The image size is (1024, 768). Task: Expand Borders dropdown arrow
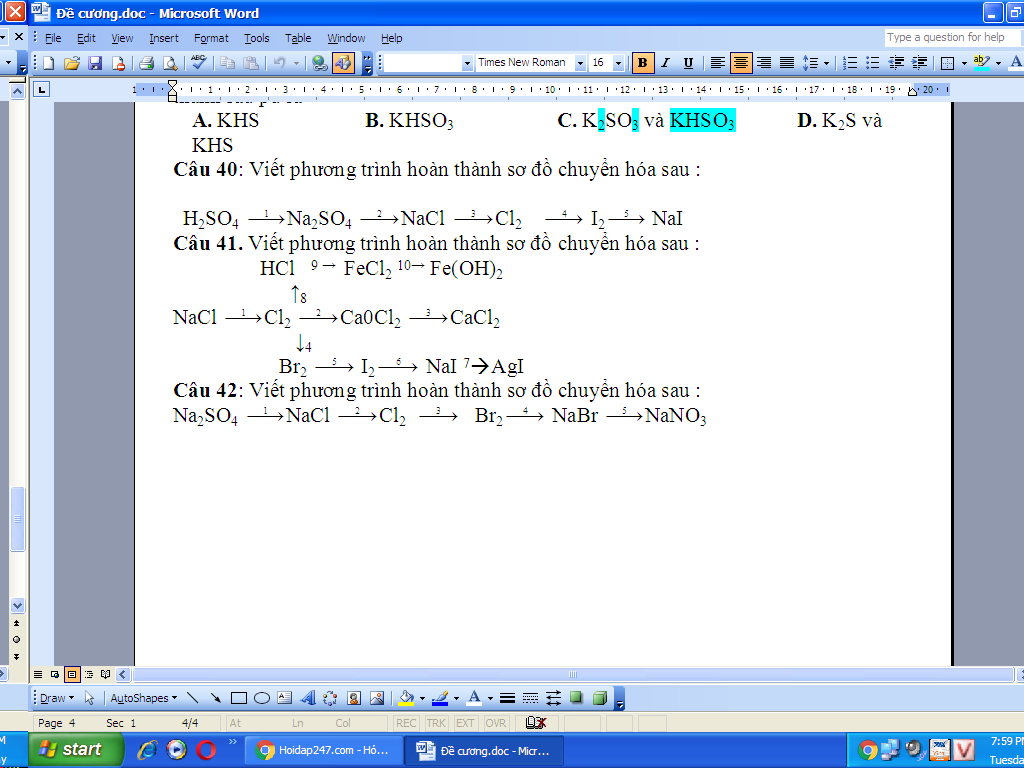tap(965, 63)
